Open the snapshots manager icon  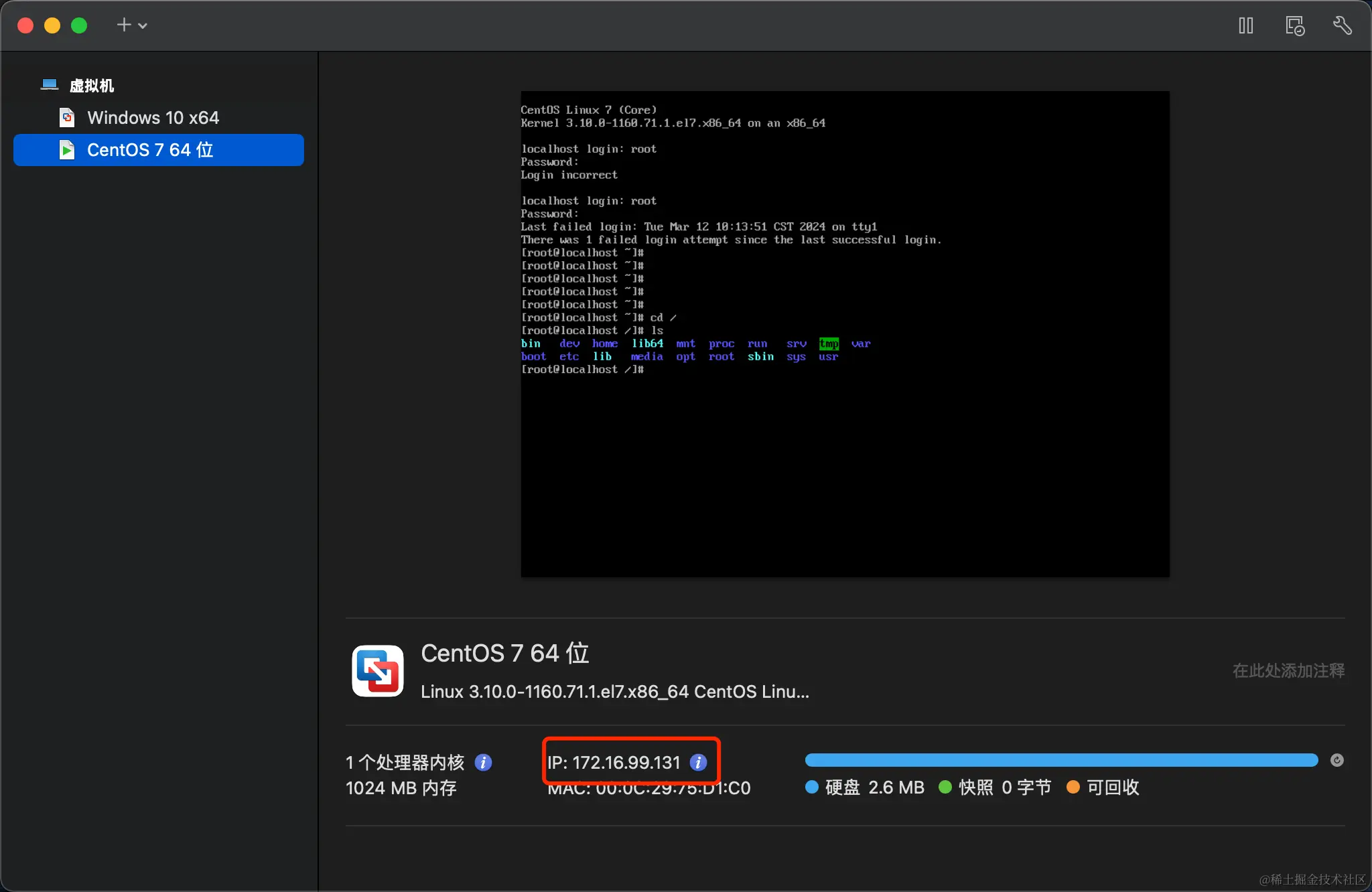1294,26
